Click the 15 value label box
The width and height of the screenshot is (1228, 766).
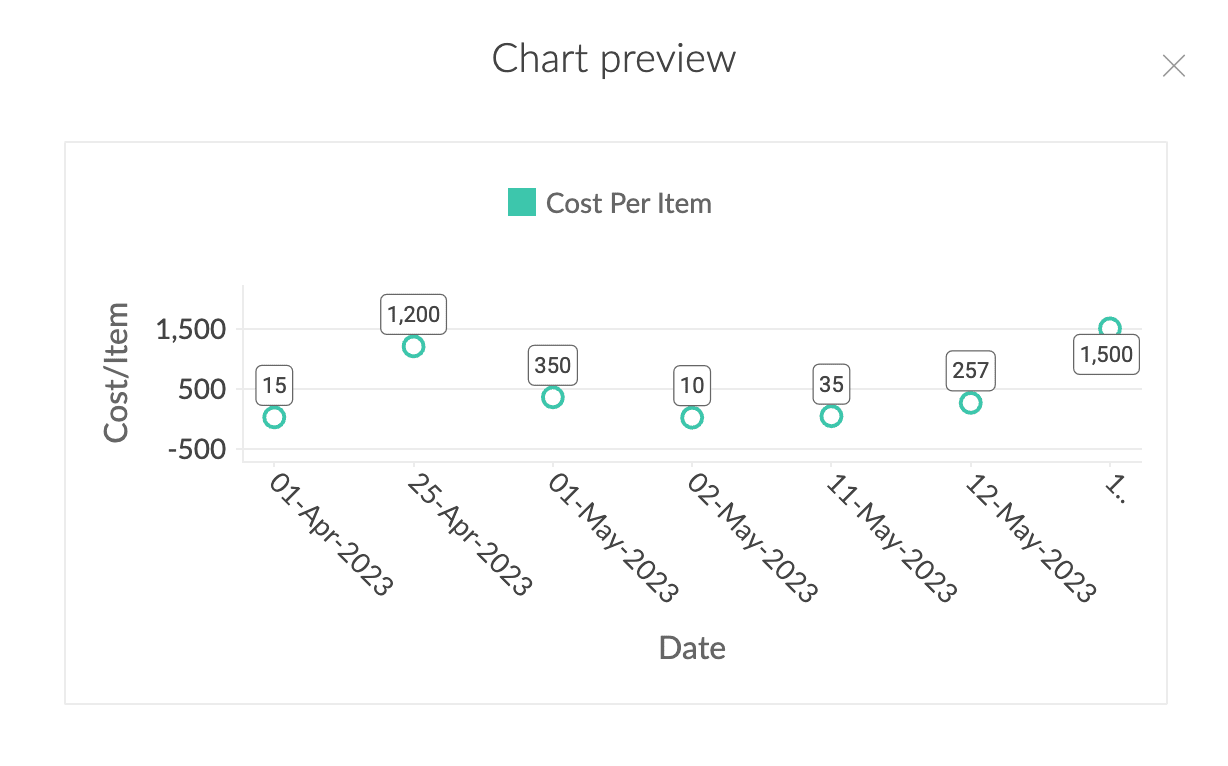point(274,385)
